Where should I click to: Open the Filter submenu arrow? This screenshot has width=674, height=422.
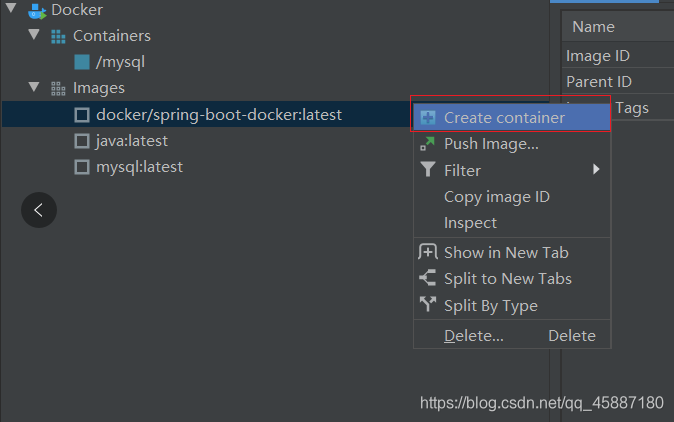[x=596, y=169]
